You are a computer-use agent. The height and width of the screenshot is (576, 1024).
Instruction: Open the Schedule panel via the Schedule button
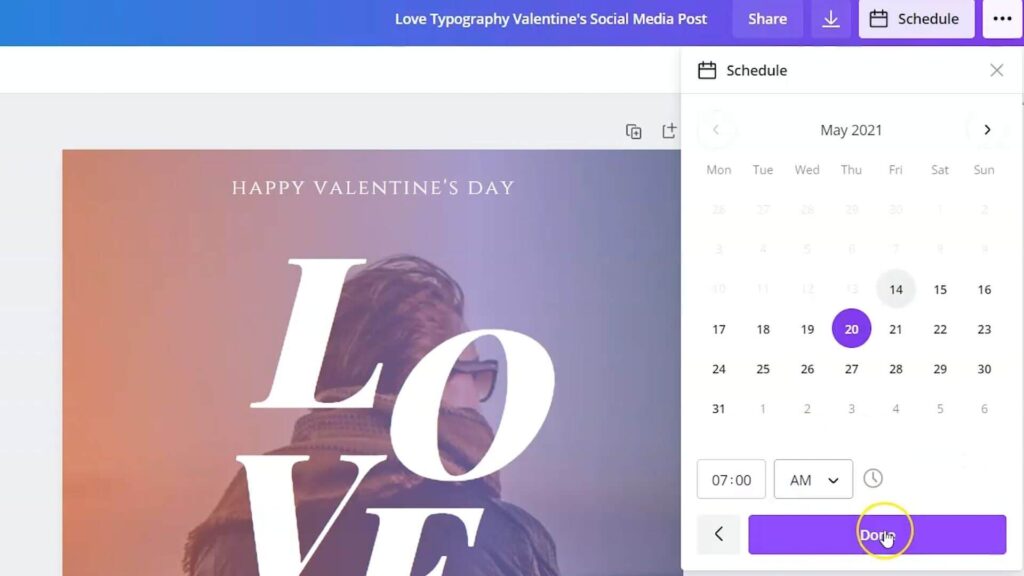click(916, 18)
